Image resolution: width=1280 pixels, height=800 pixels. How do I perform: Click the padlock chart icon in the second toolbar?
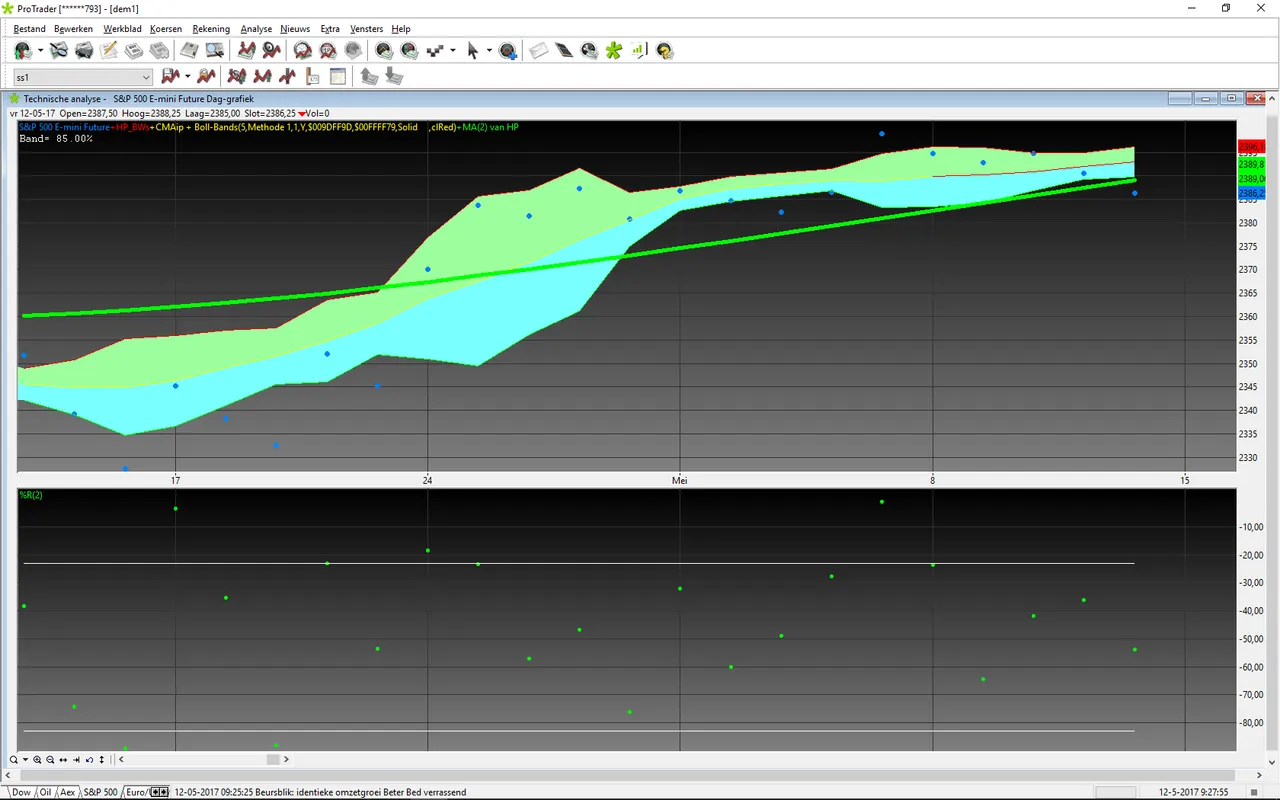tap(205, 76)
